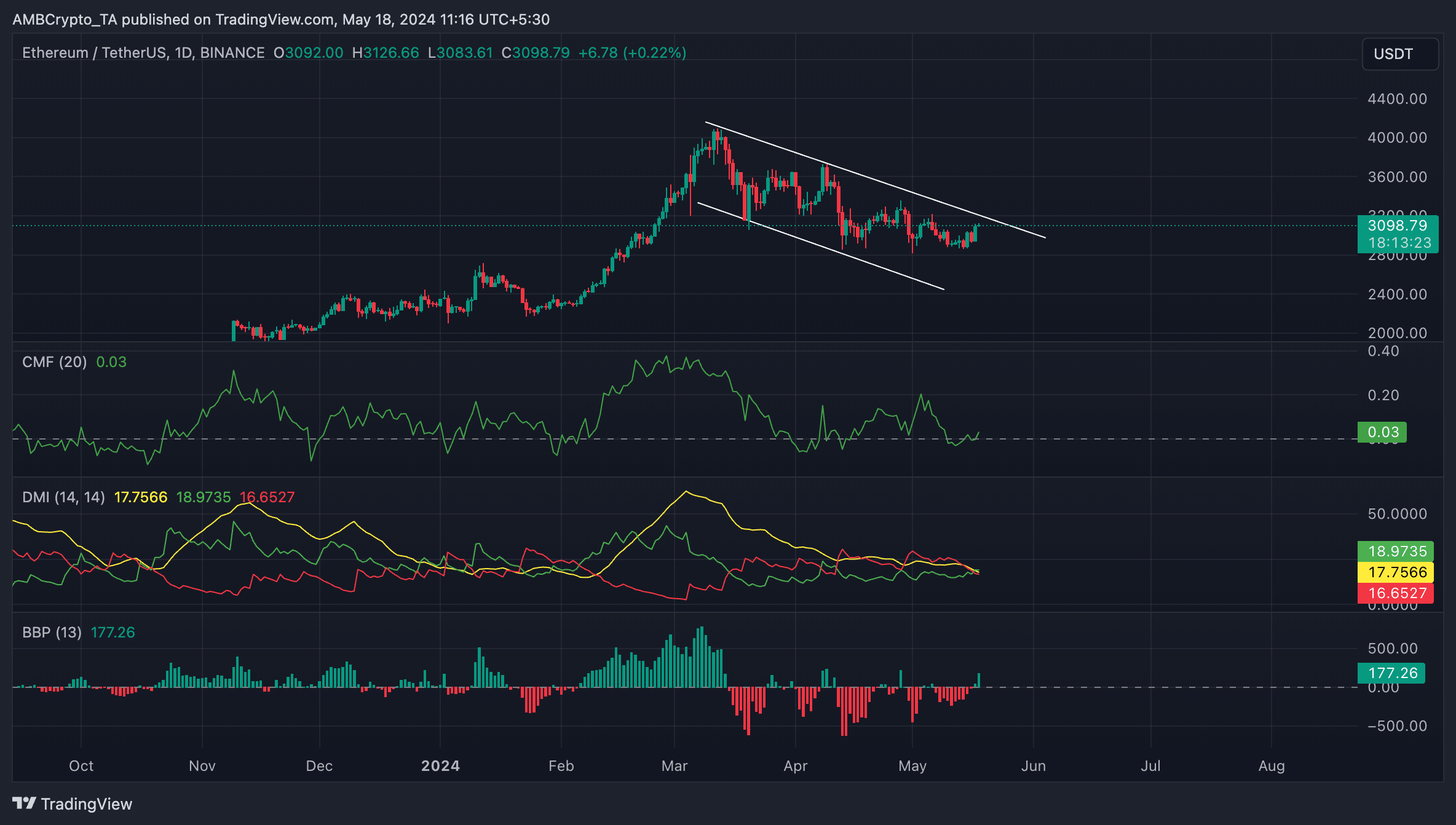Screen dimensions: 1456x825
Task: Click the 3600.00 price axis label
Action: point(1397,177)
